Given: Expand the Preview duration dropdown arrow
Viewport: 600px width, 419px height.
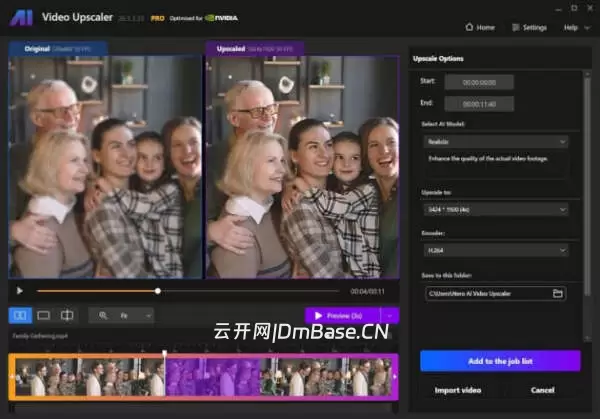Looking at the screenshot, I should pyautogui.click(x=390, y=316).
